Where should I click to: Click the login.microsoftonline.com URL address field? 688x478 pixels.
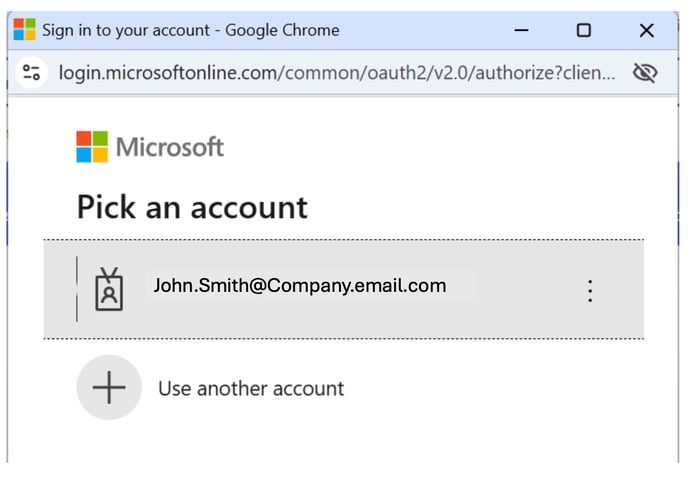tap(337, 72)
